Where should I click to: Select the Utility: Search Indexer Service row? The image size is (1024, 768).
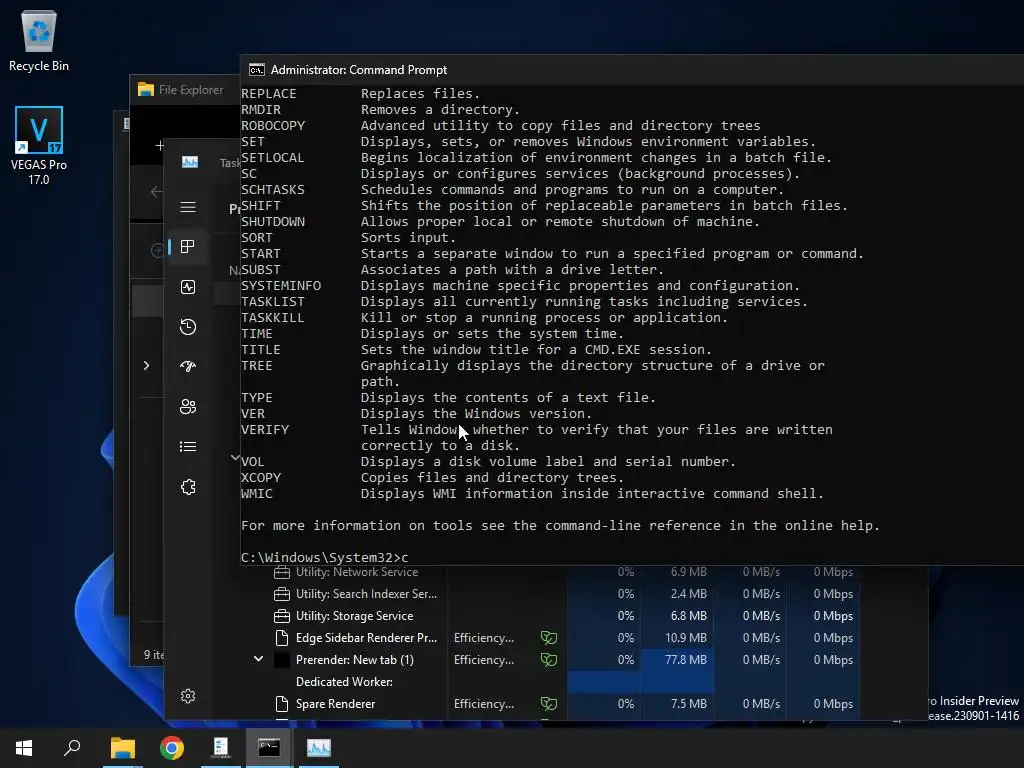pyautogui.click(x=567, y=594)
